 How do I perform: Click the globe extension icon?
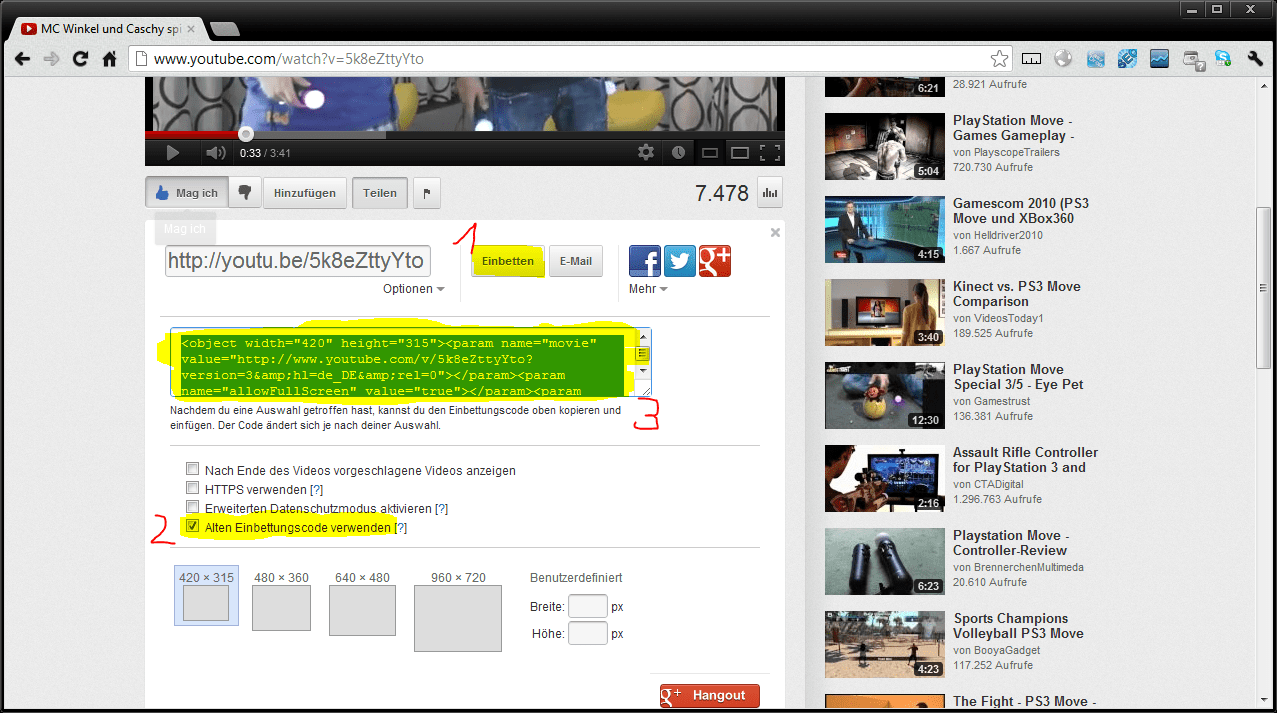1063,58
